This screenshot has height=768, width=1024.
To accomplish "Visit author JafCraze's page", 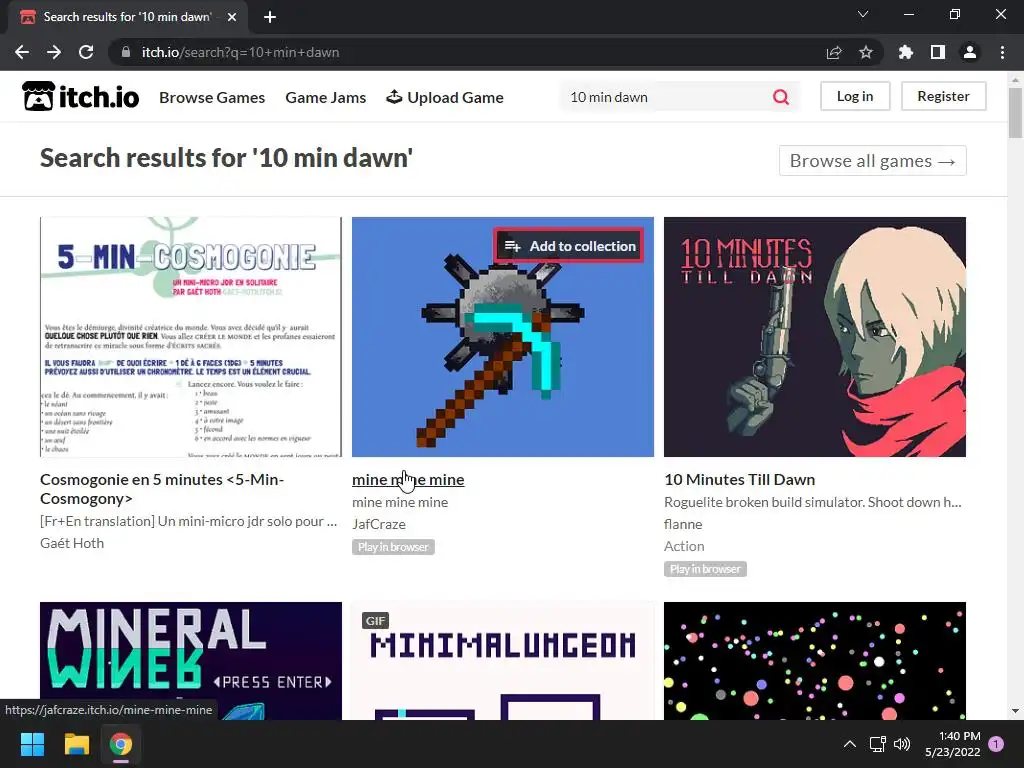I will click(379, 524).
